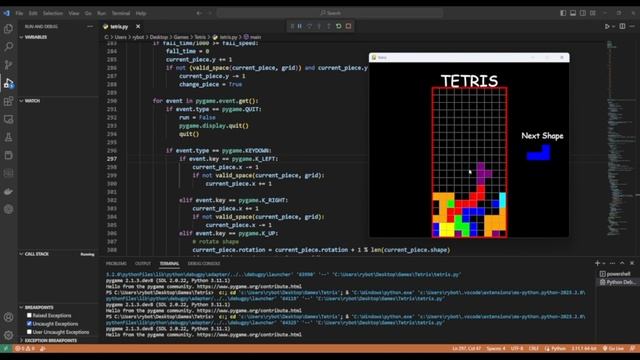Open the Manage gear icon
640x360 pixels.
tap(8, 335)
